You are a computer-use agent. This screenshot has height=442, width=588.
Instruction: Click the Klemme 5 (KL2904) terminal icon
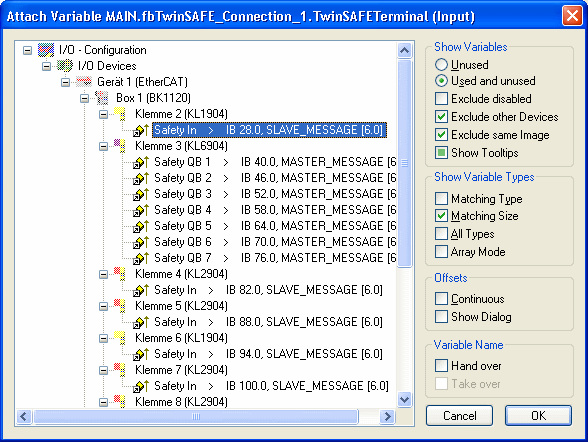click(119, 306)
